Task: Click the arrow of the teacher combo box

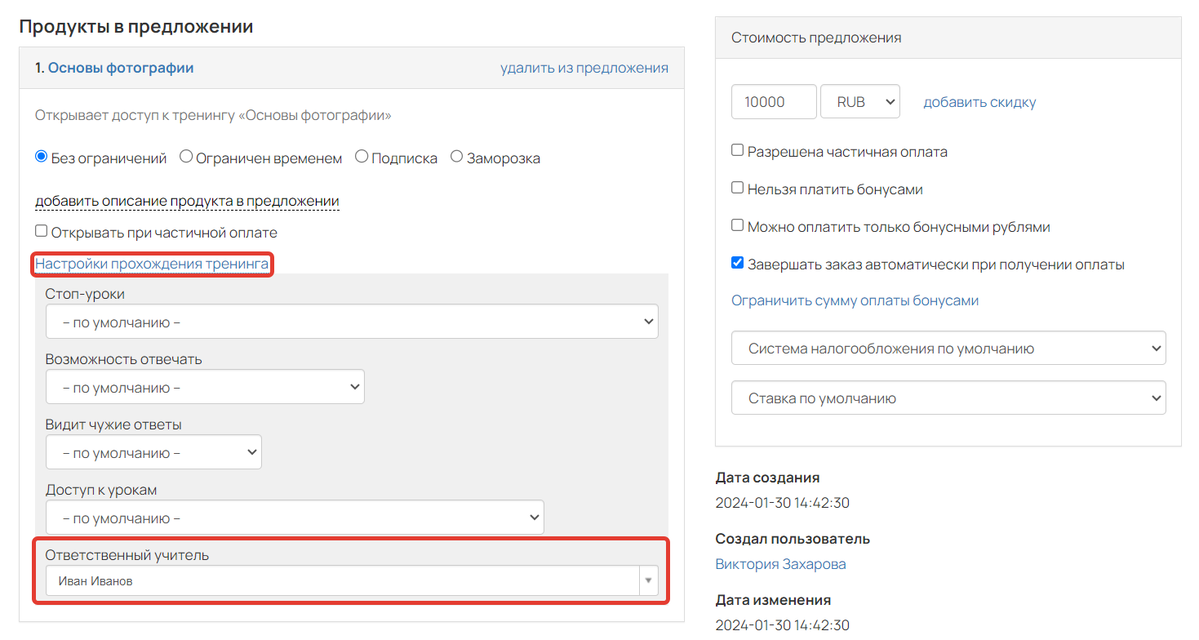Action: tap(648, 581)
